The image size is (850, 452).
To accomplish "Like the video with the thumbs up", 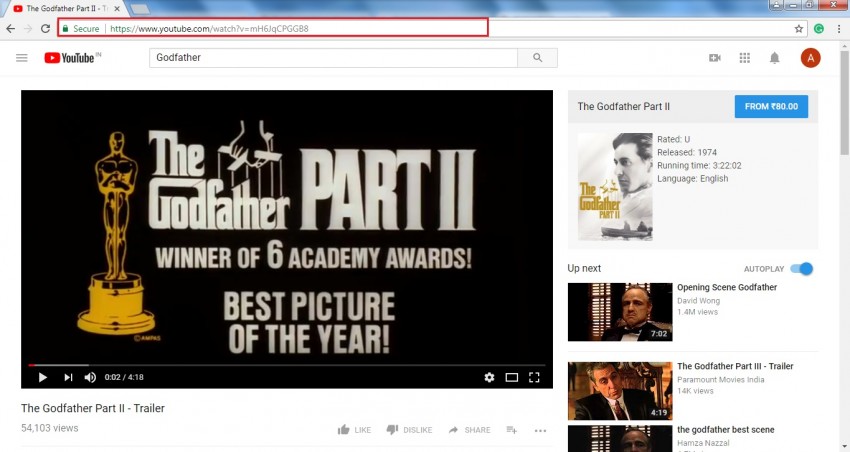I will tap(355, 430).
